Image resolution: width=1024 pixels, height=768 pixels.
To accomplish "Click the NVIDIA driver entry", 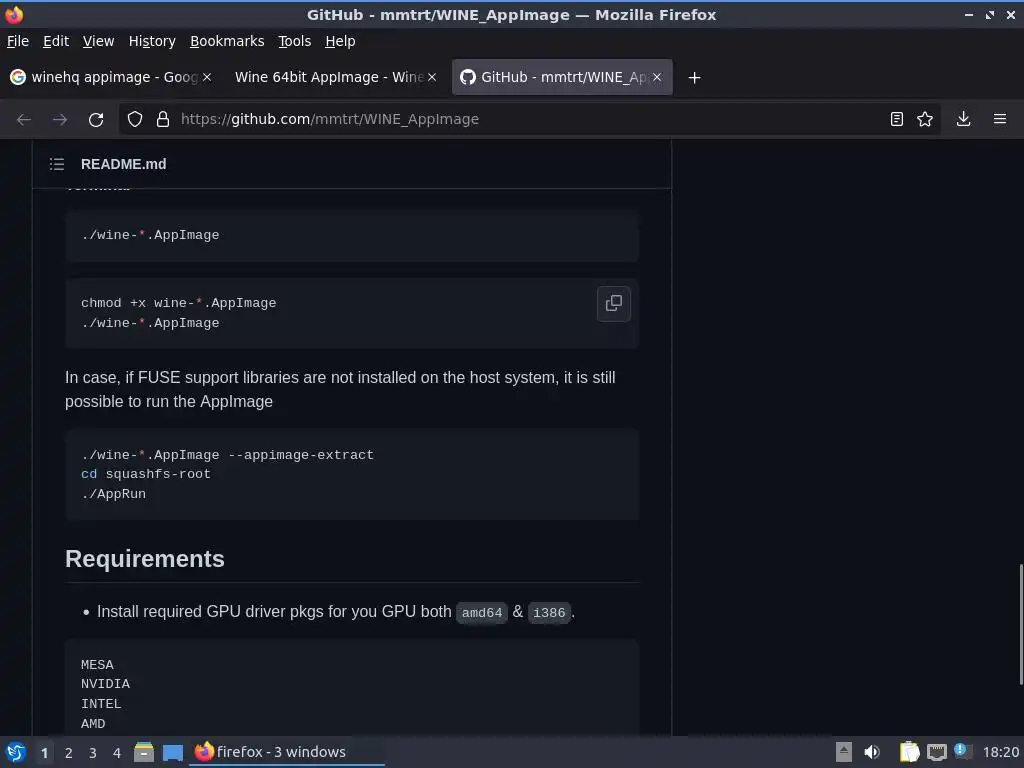I will (x=105, y=684).
